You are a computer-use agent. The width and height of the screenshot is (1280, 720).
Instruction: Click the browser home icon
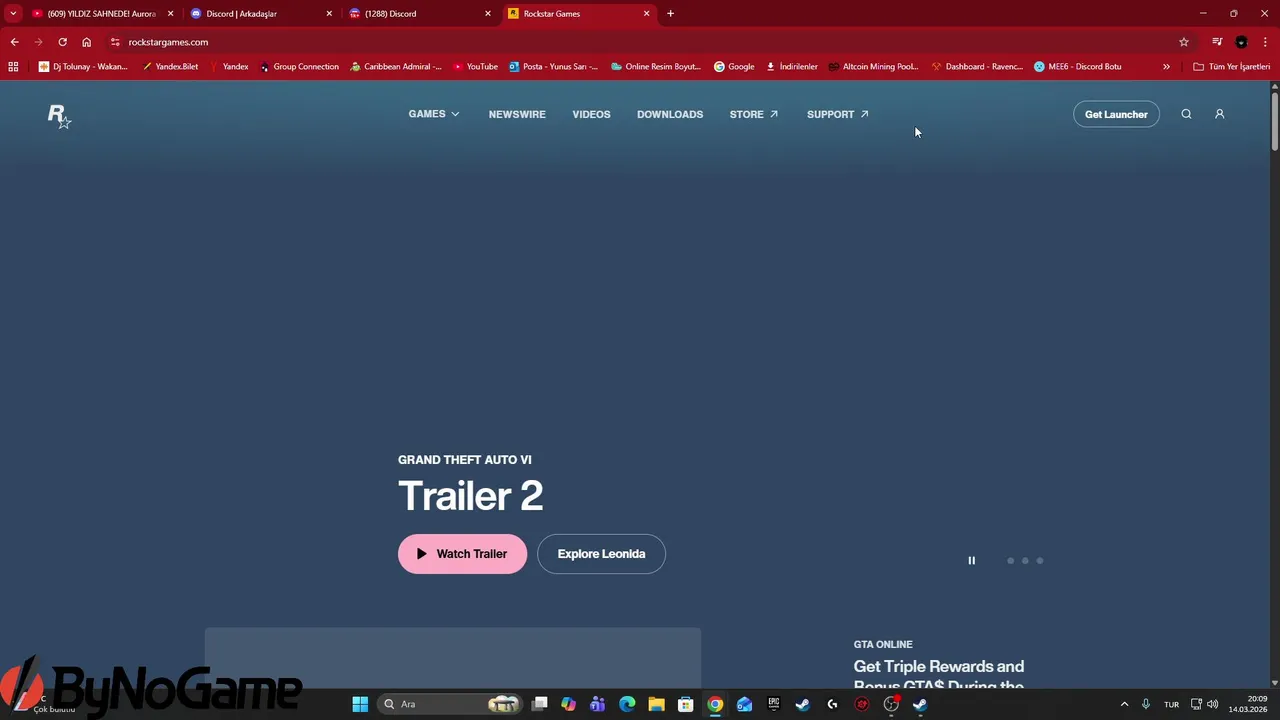[87, 42]
